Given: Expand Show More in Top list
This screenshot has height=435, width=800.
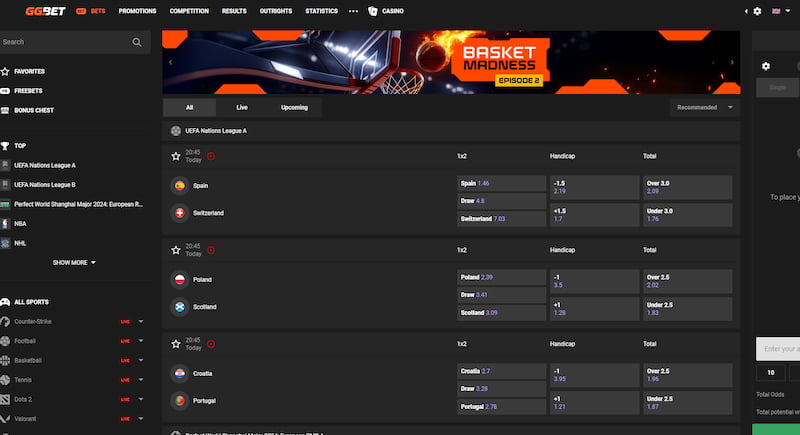Looking at the screenshot, I should (x=74, y=263).
